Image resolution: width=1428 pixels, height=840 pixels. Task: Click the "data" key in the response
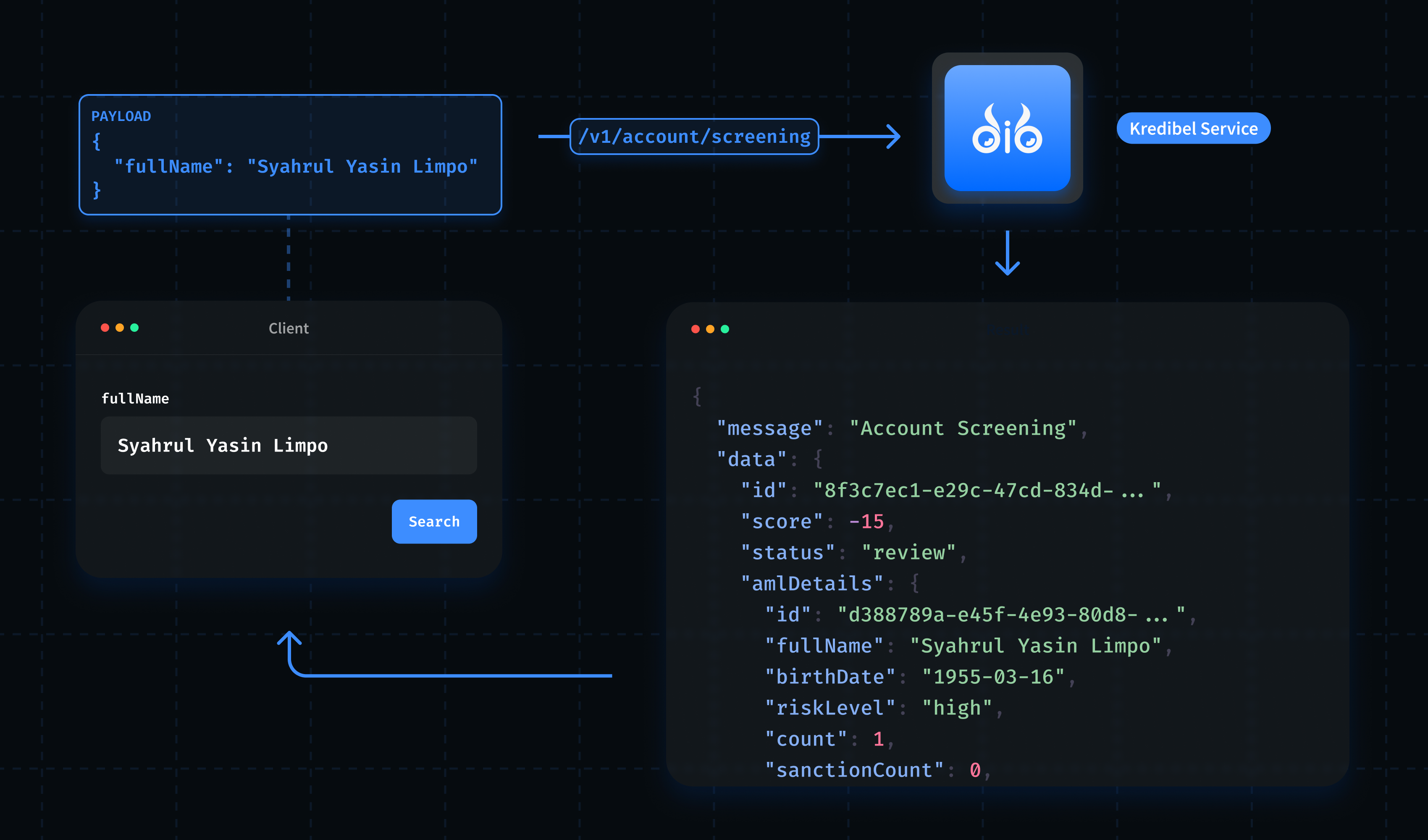click(751, 459)
